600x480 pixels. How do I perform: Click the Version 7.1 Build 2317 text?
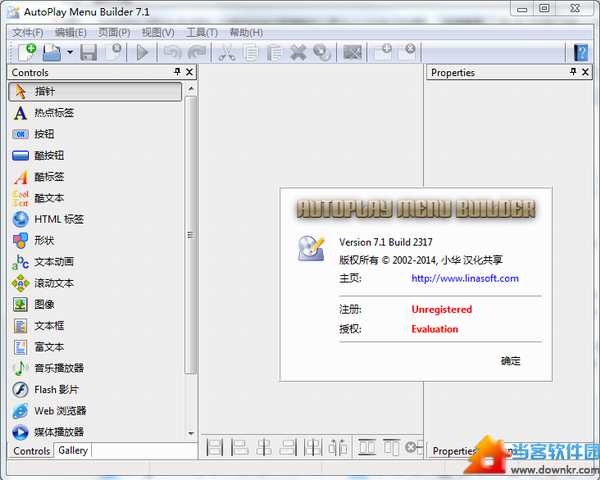click(x=386, y=242)
